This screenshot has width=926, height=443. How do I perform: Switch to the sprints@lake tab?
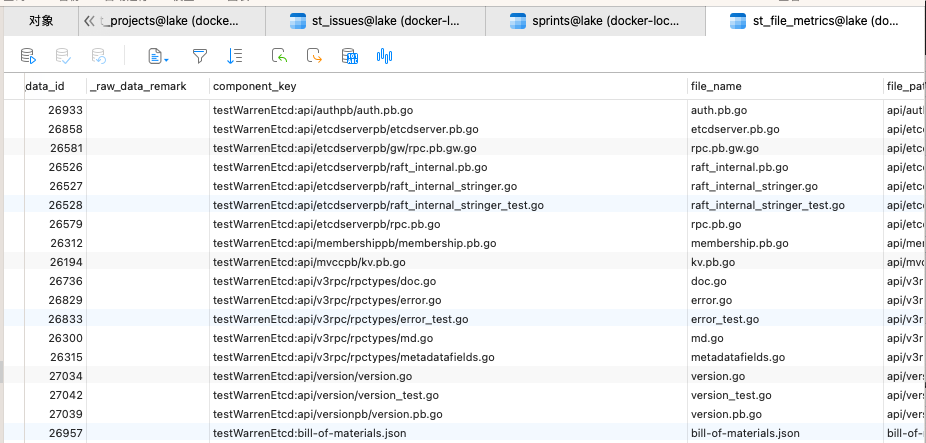(x=595, y=21)
